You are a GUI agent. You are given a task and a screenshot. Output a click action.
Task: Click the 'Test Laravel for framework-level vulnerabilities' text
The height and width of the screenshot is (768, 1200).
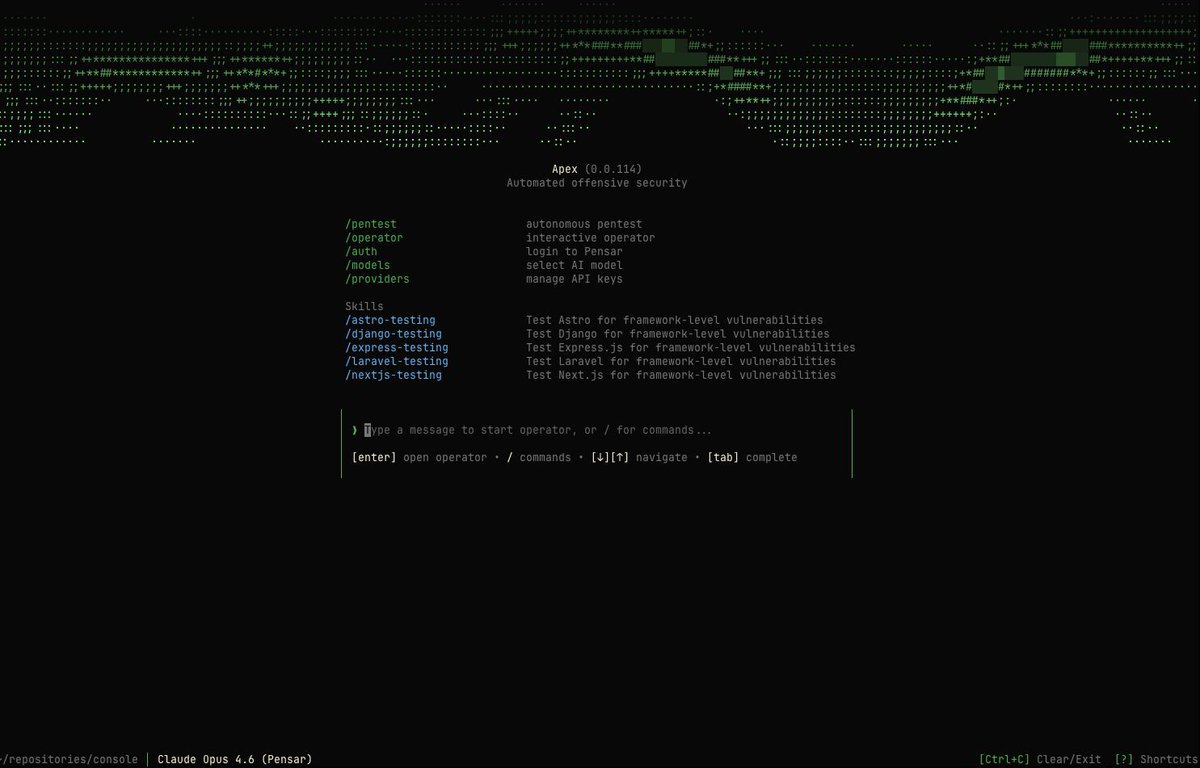click(681, 361)
